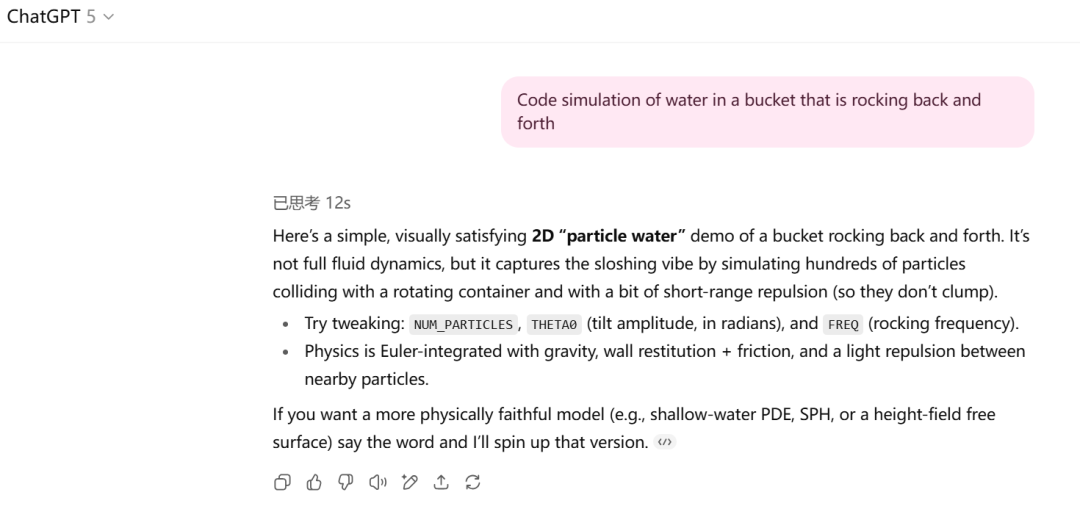Click the share upload icon
Image resolution: width=1080 pixels, height=506 pixels.
click(441, 482)
